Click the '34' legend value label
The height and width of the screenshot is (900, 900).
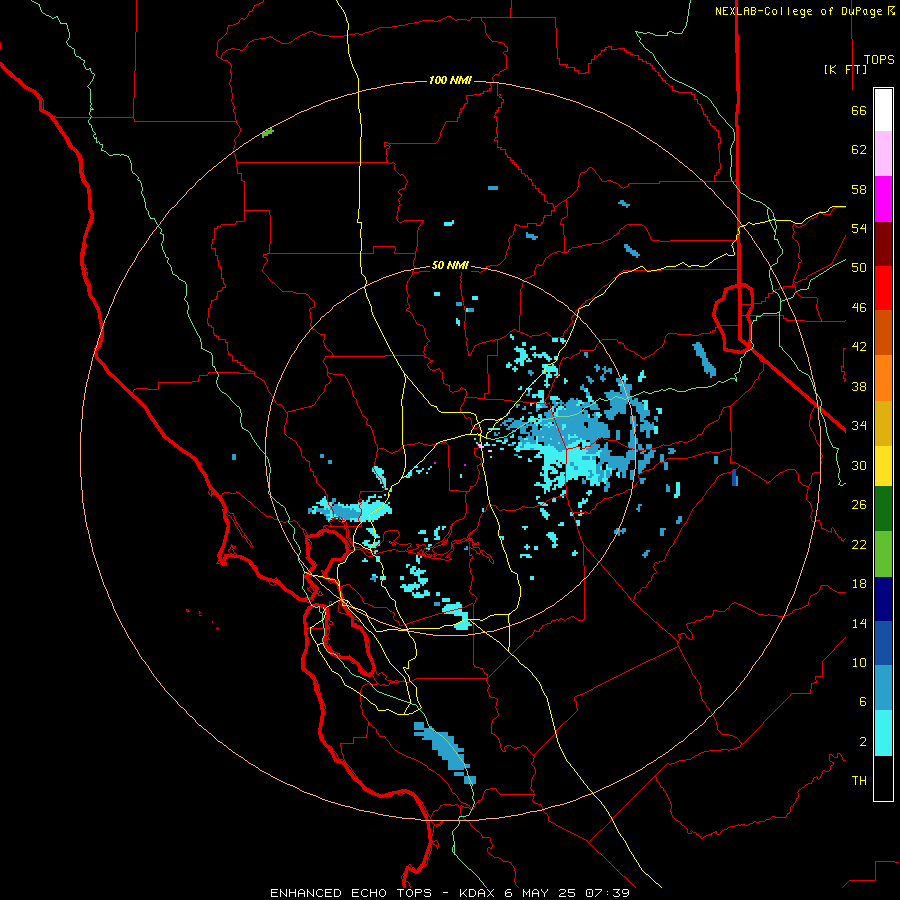point(859,426)
